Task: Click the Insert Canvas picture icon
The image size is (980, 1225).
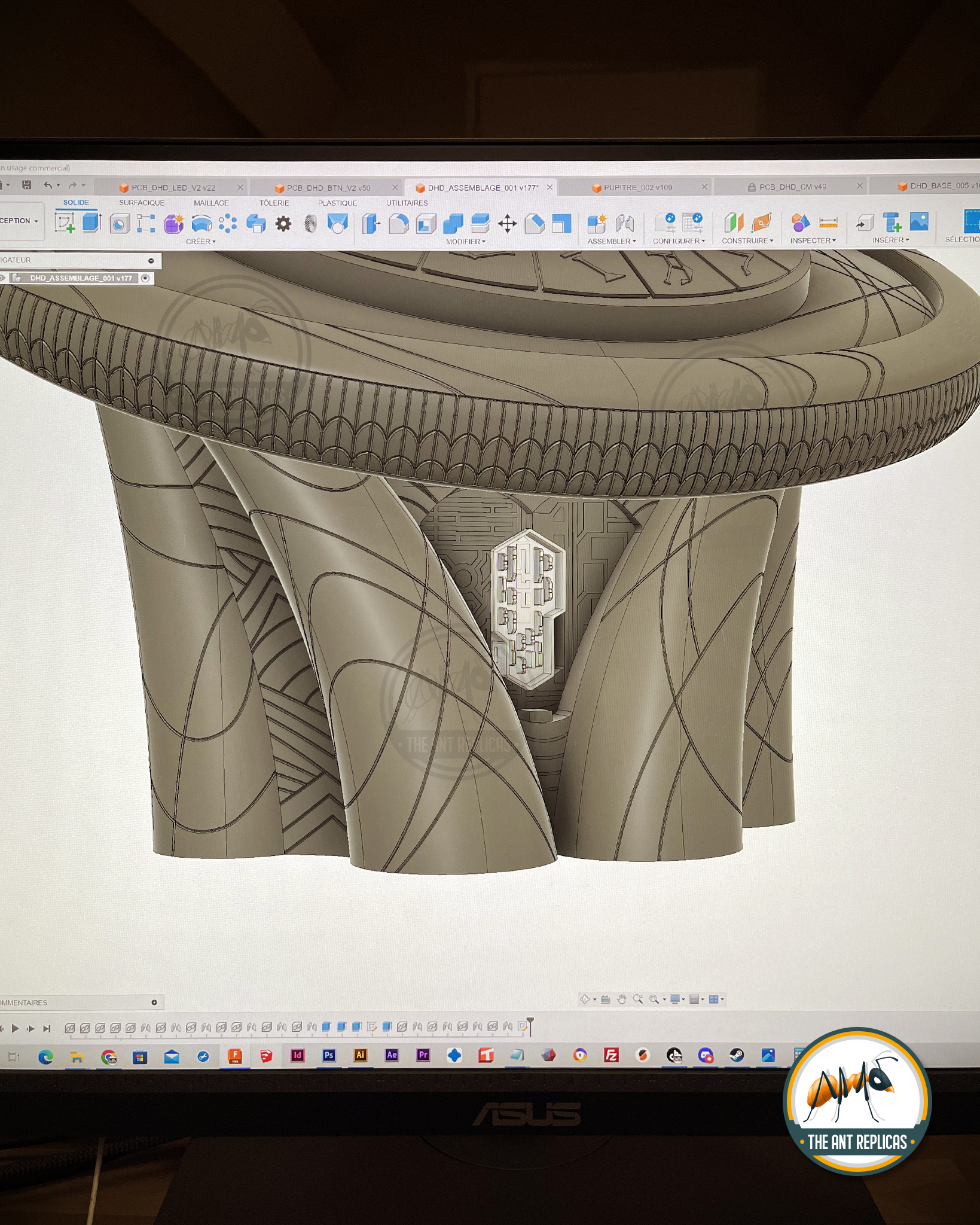Action: 919,222
